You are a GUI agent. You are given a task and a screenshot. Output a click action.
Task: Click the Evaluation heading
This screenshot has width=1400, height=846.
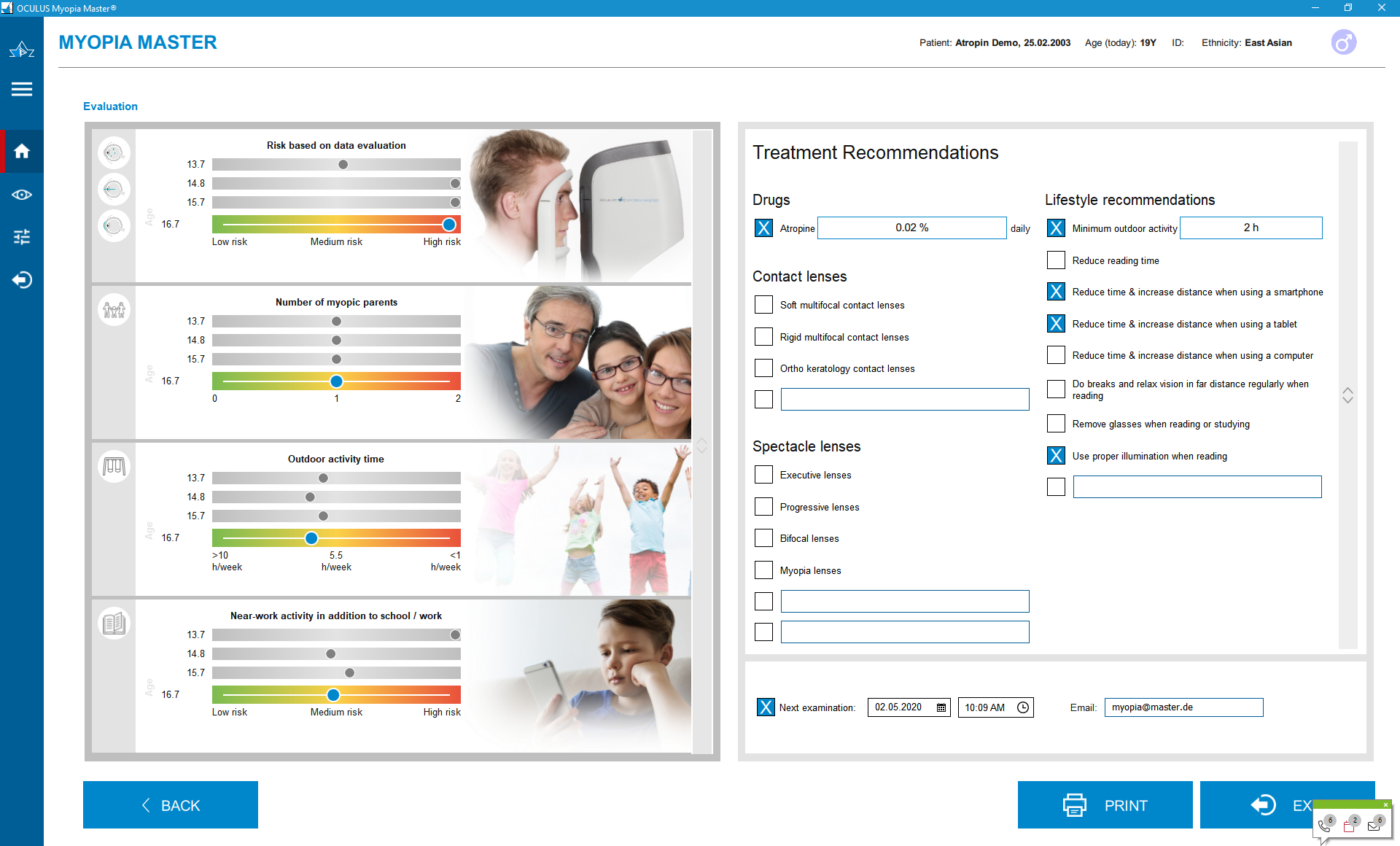110,106
